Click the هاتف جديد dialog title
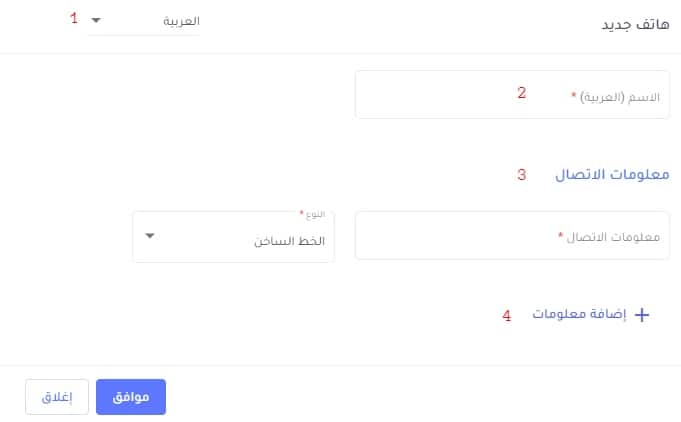Viewport: 681px width, 422px height. [x=636, y=25]
